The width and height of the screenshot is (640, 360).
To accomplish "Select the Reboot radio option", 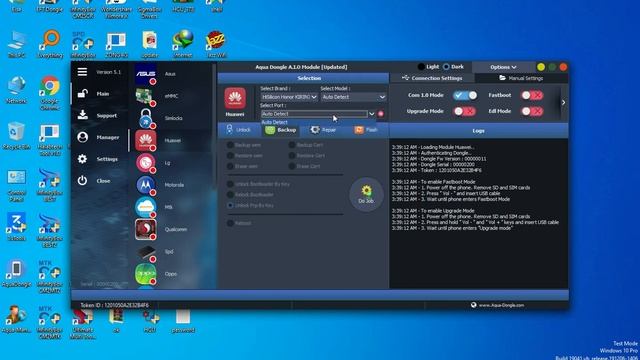I will point(230,223).
